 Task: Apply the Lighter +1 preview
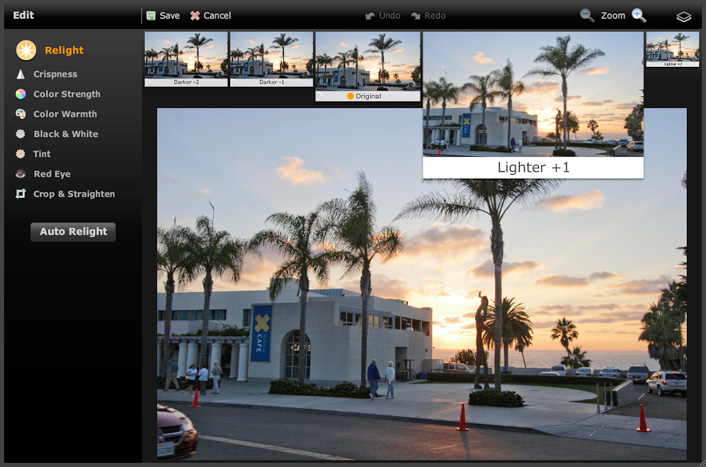pyautogui.click(x=532, y=104)
